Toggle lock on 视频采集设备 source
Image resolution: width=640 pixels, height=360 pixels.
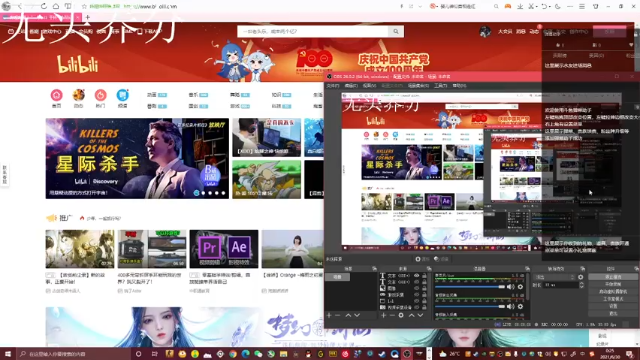coord(424,307)
